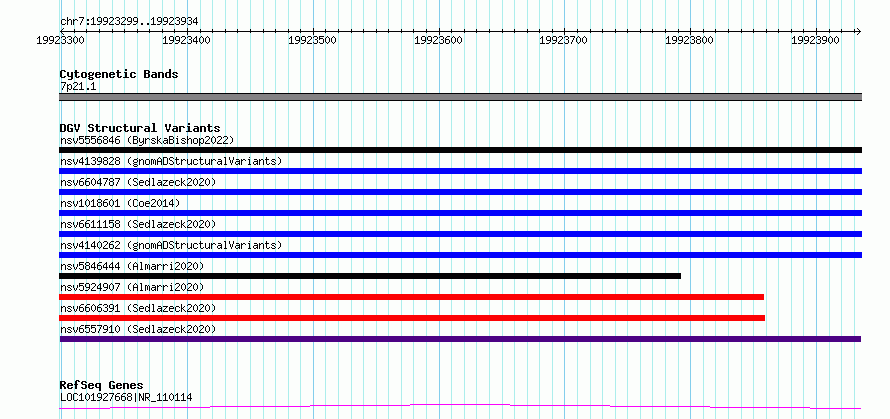Viewport: 890px width, 419px height.
Task: Click ruler position 19923700
Action: tap(564, 40)
